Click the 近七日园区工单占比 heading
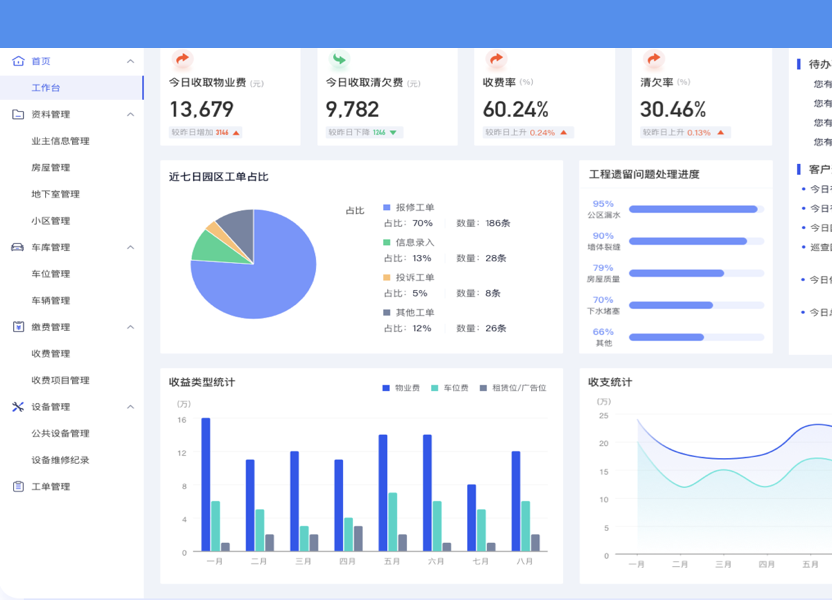 point(219,177)
